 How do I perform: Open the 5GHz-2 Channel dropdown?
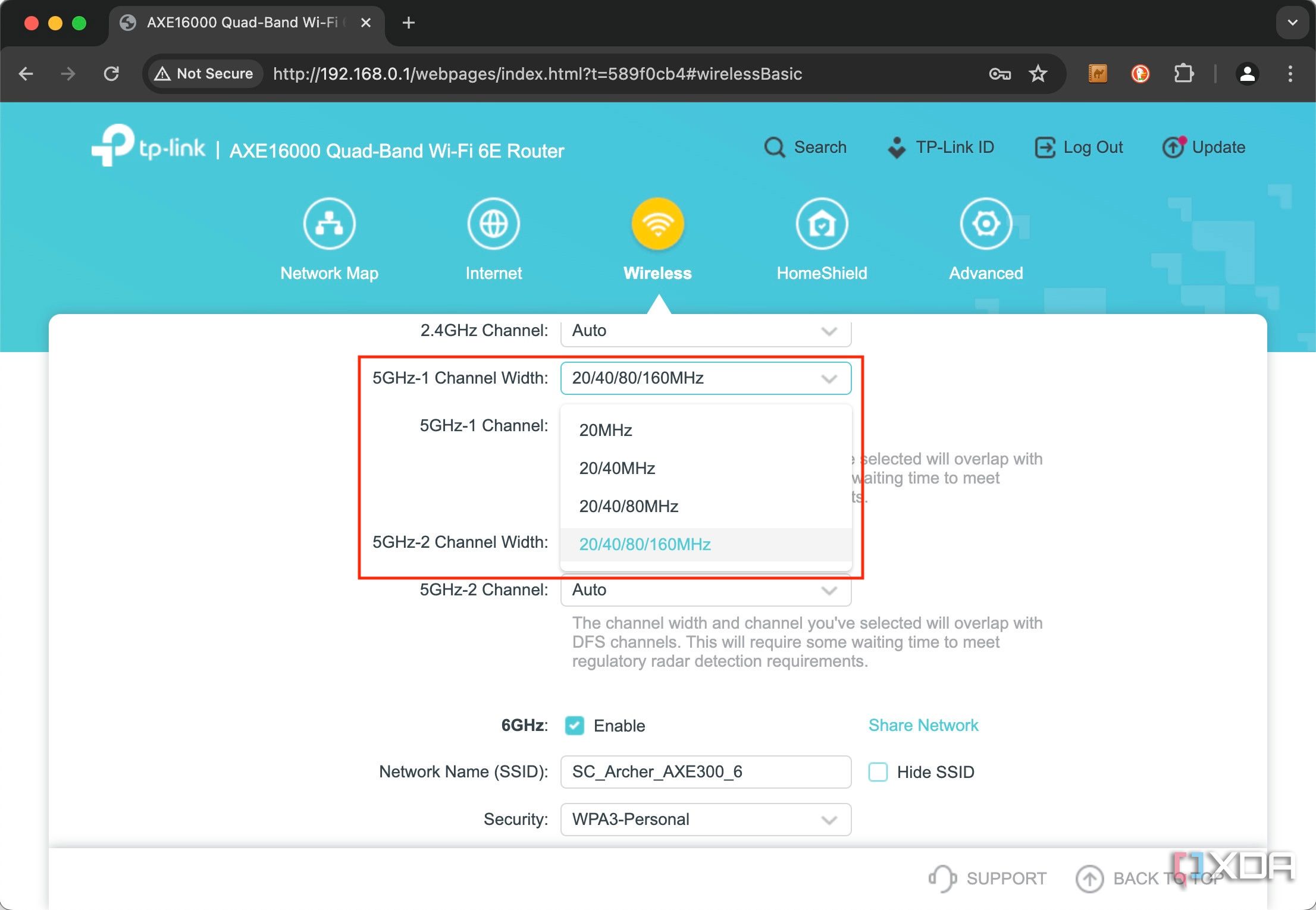(x=706, y=590)
